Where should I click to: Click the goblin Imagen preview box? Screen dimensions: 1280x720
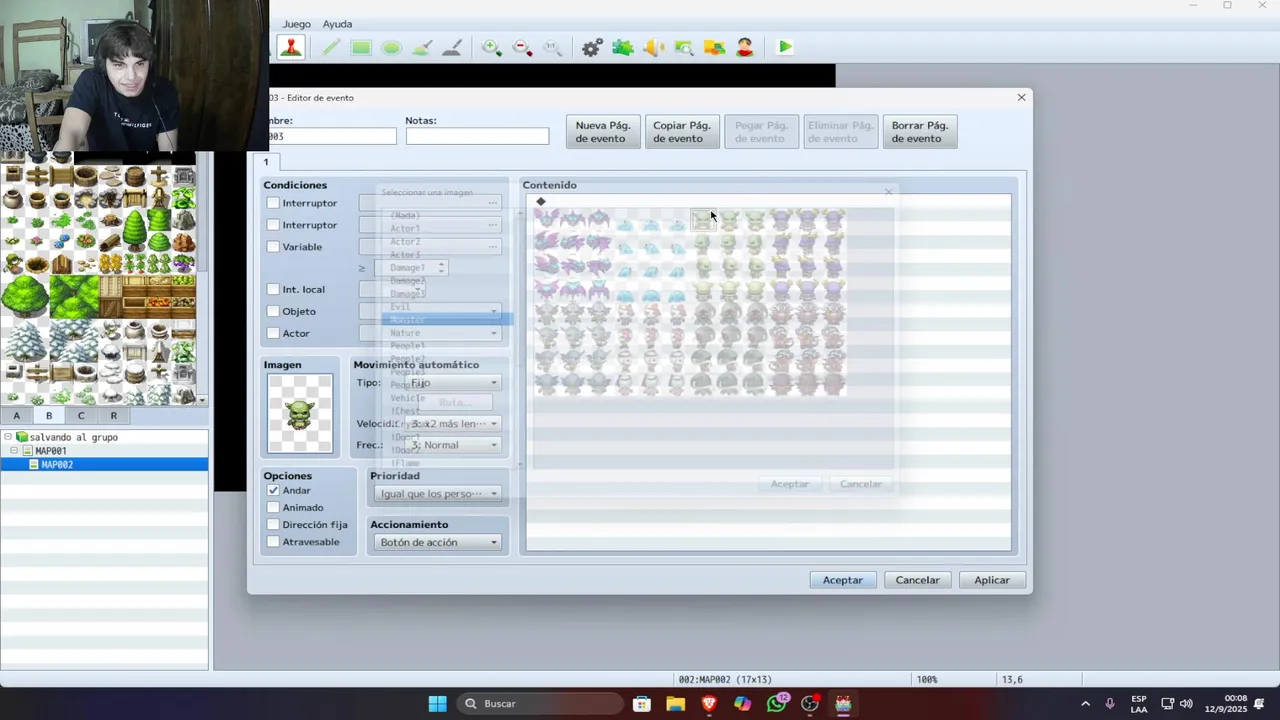click(300, 414)
